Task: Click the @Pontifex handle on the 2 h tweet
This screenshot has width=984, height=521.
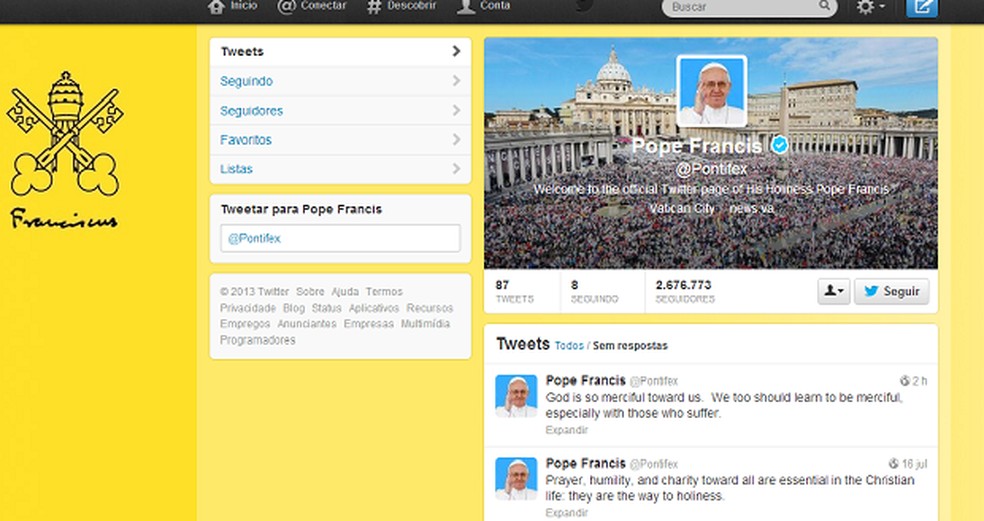Action: point(654,381)
